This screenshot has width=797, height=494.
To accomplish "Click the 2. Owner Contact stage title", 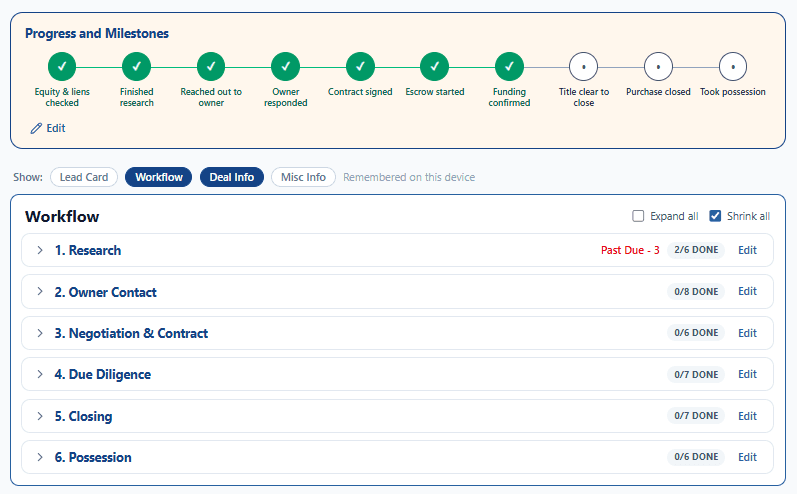I will pos(106,292).
